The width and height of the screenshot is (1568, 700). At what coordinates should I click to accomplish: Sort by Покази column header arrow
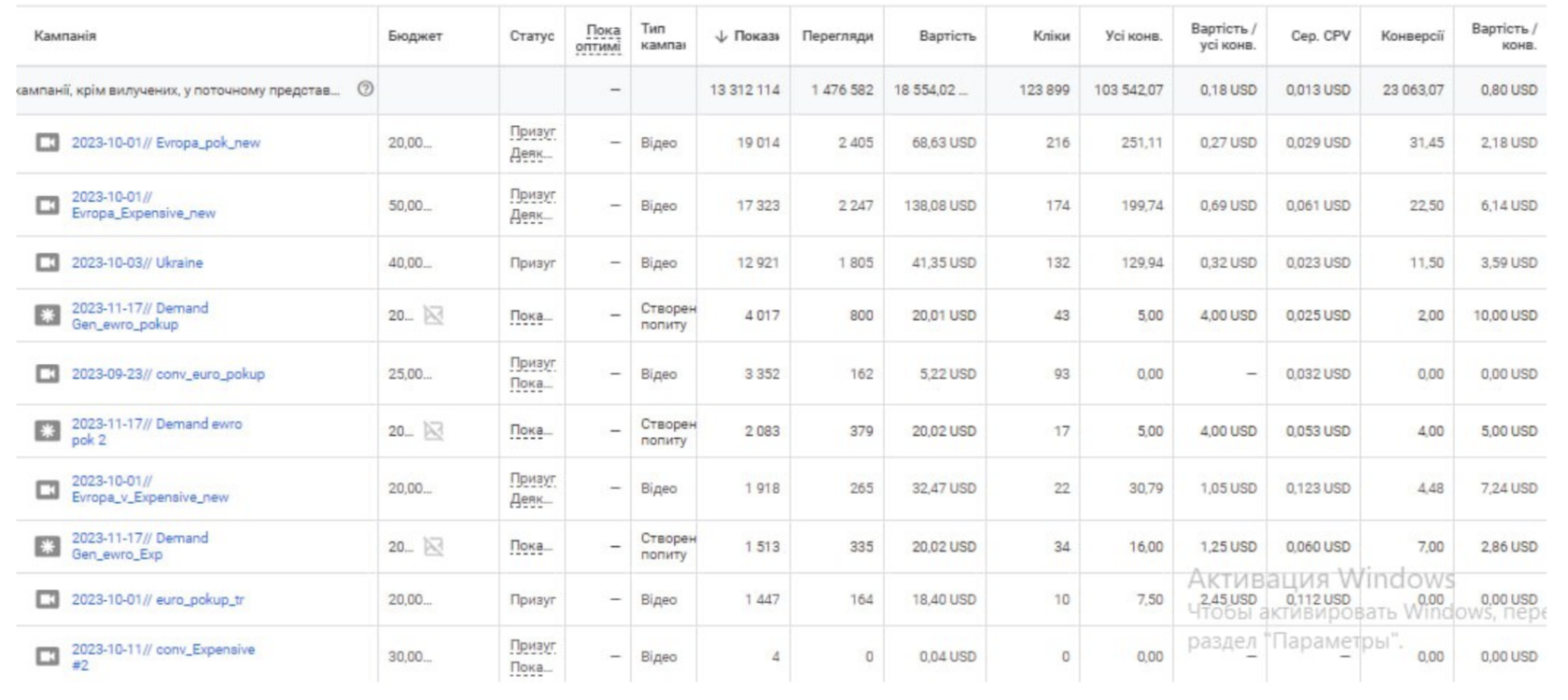[721, 36]
